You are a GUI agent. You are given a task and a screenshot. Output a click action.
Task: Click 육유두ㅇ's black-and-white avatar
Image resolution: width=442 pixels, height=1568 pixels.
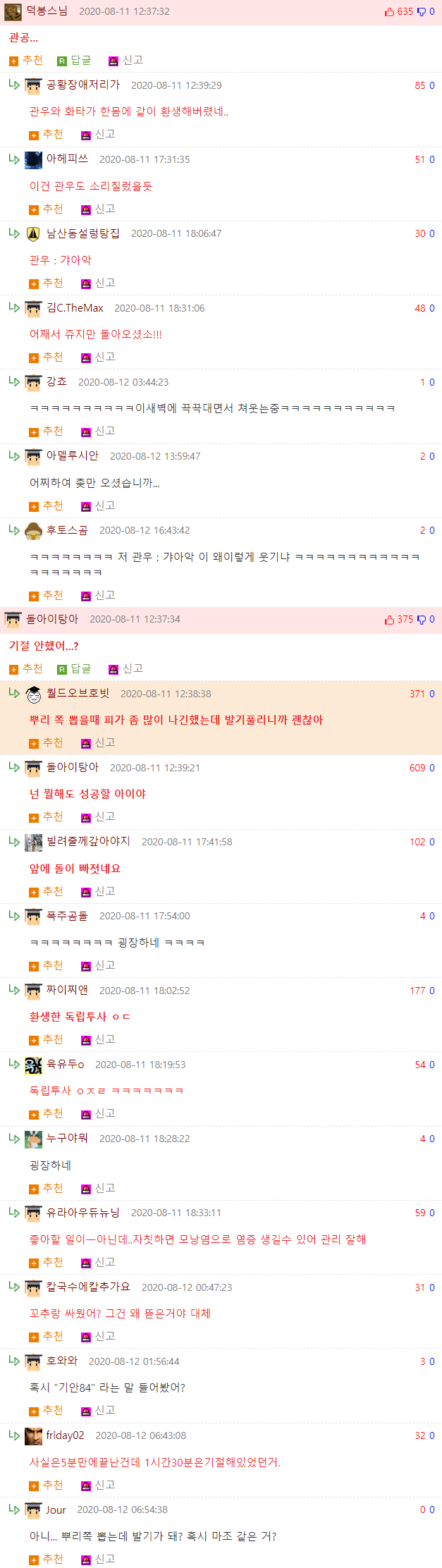click(33, 1065)
